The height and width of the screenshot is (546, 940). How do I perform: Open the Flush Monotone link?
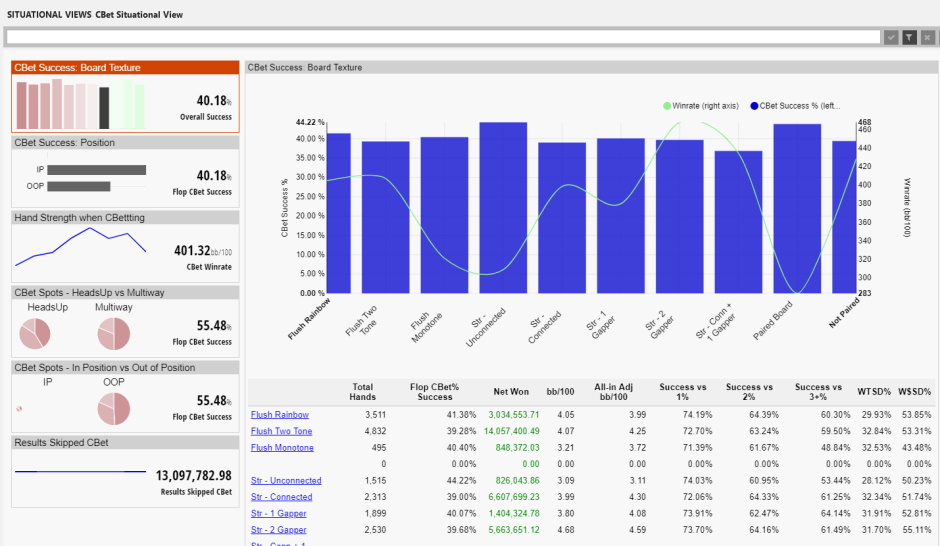[282, 448]
